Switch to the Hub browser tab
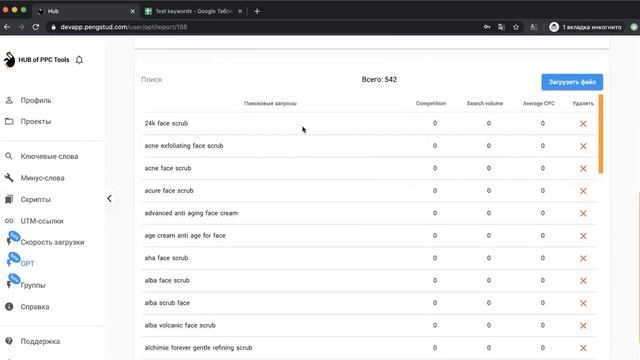 86,11
